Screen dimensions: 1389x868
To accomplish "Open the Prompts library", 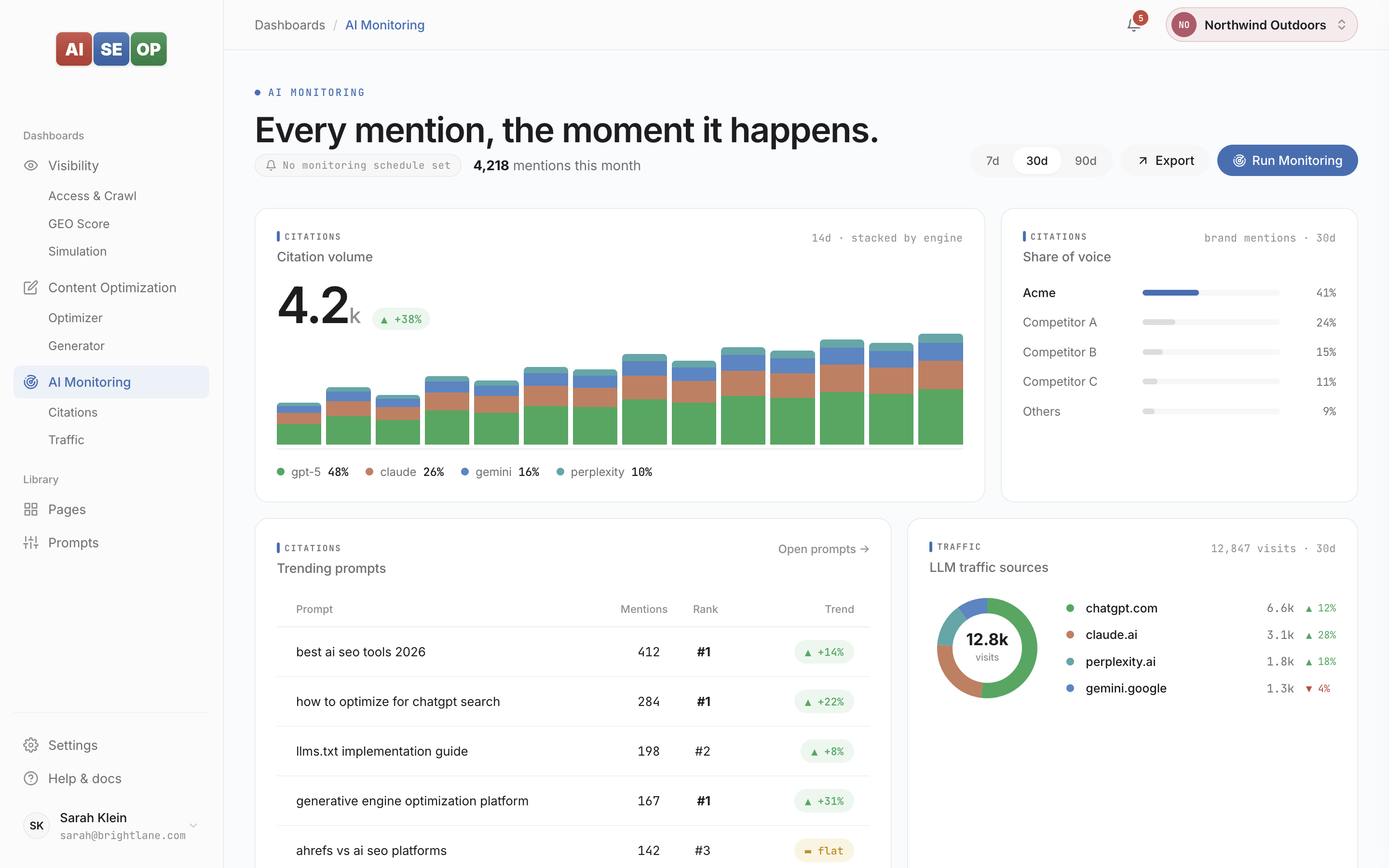I will pyautogui.click(x=111, y=542).
